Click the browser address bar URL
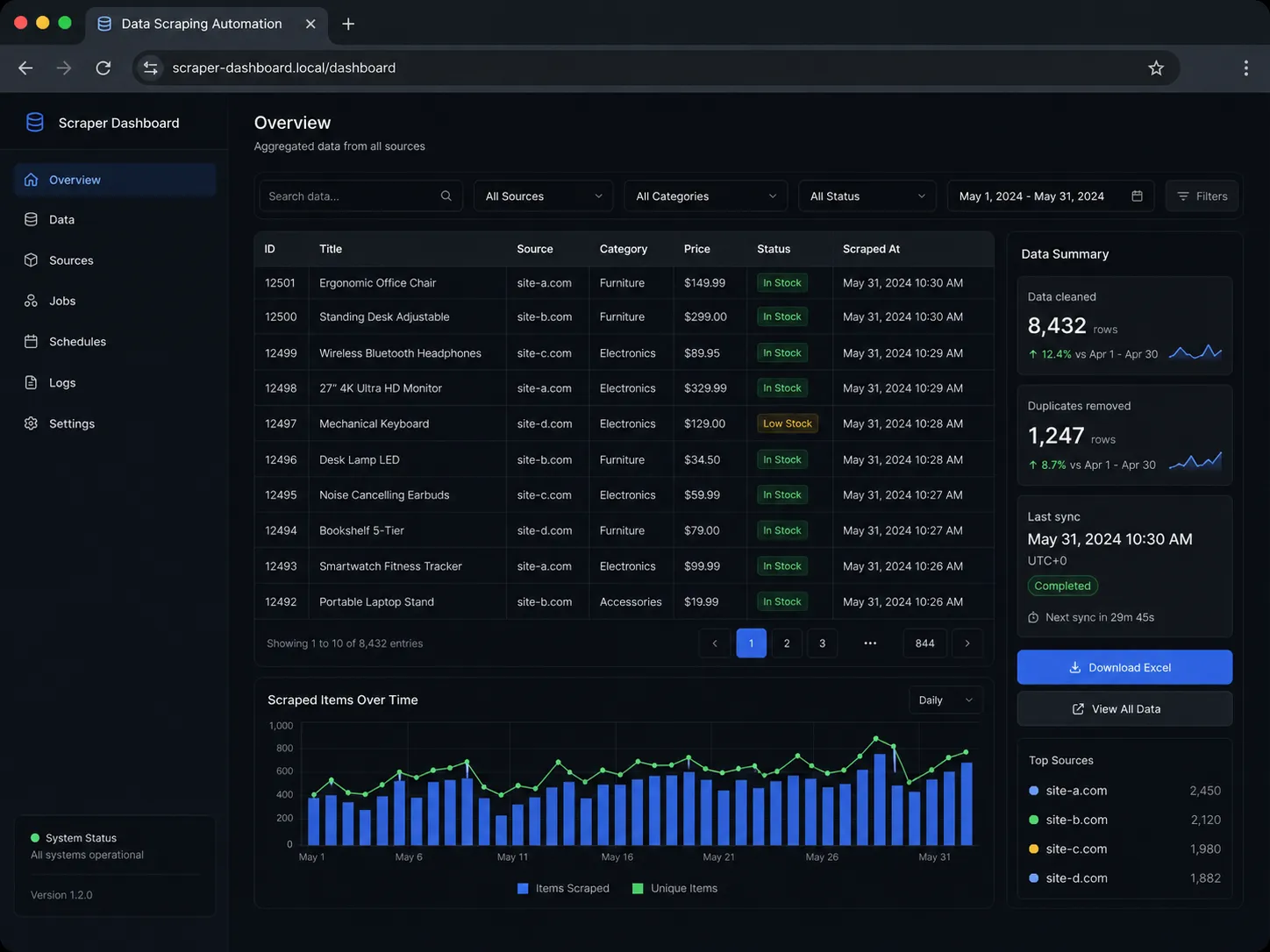Screen dimensions: 1270x952 click(284, 68)
